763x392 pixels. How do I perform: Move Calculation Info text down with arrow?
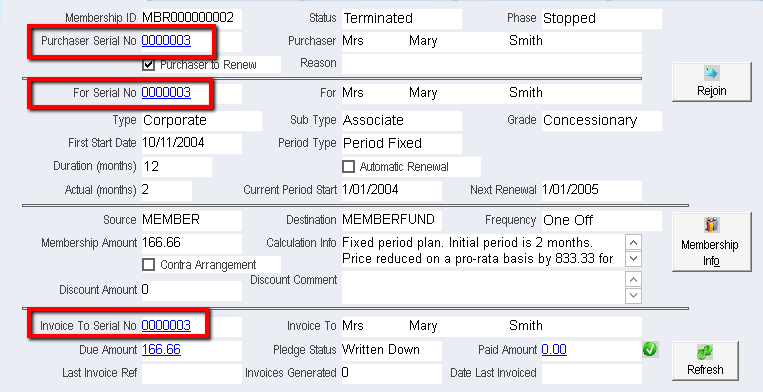(633, 258)
